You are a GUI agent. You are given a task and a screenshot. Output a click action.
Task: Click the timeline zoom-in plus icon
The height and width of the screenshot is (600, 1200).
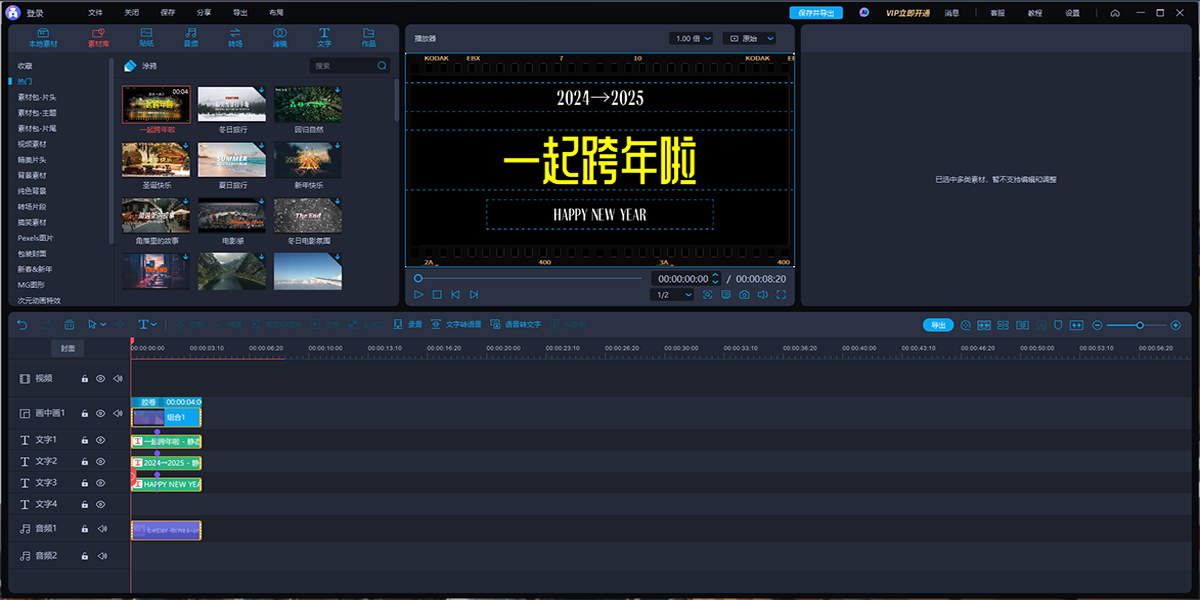[x=1176, y=325]
